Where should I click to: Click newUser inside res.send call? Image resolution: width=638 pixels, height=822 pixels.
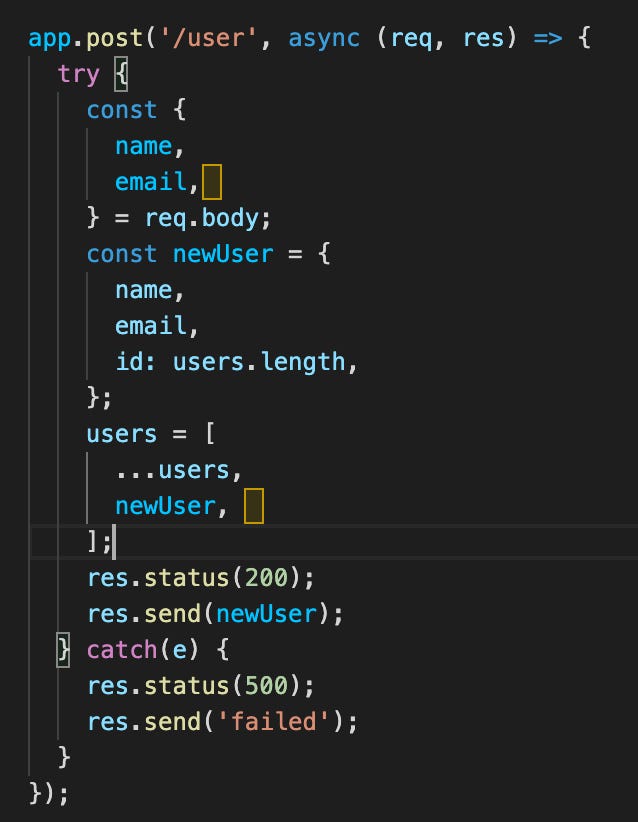click(x=266, y=614)
